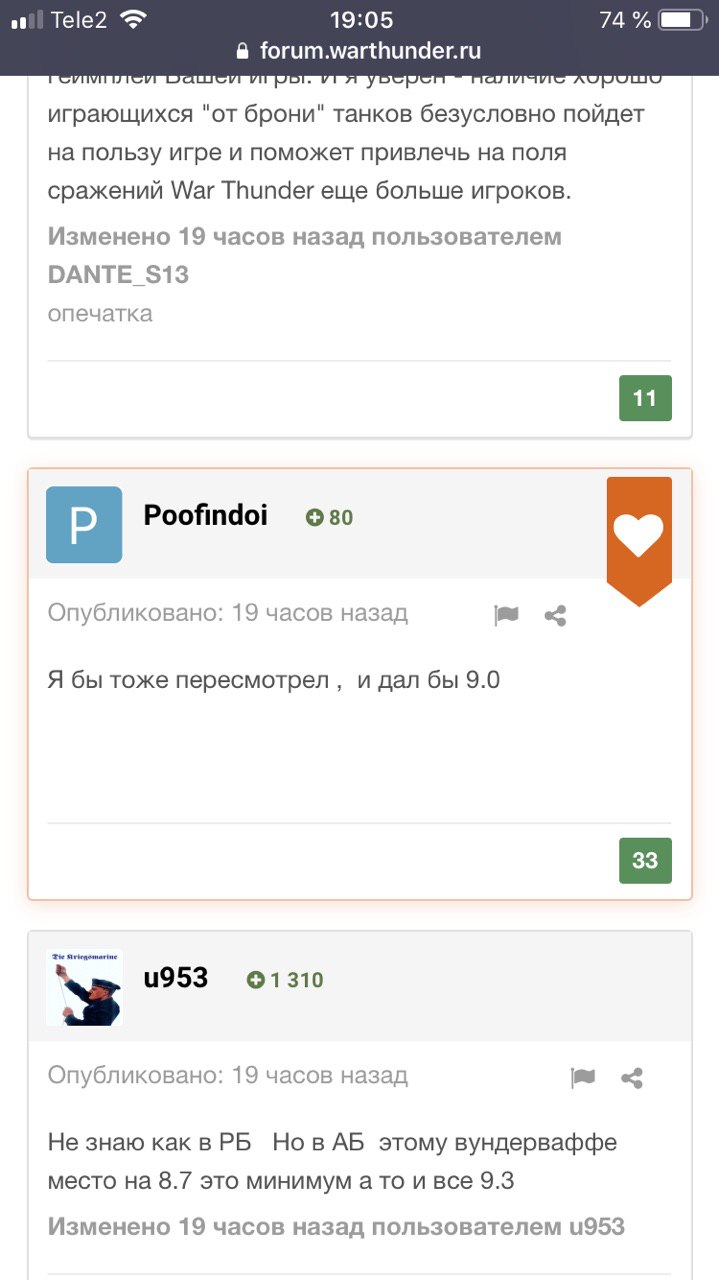The width and height of the screenshot is (719, 1280).
Task: Click the green 11 reactions count
Action: tap(645, 398)
